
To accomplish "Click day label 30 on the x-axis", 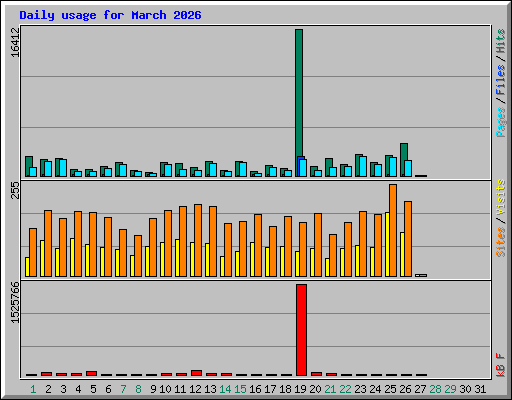I will pyautogui.click(x=465, y=389).
